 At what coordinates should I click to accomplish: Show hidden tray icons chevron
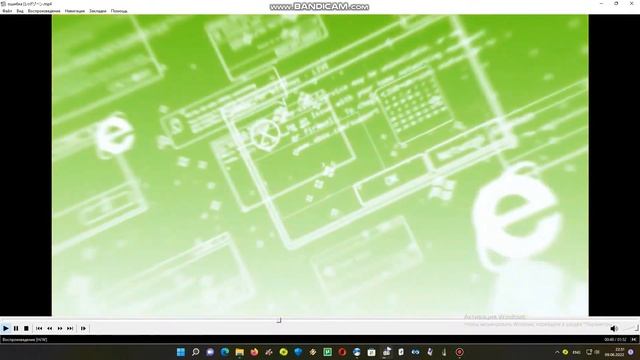[557, 352]
